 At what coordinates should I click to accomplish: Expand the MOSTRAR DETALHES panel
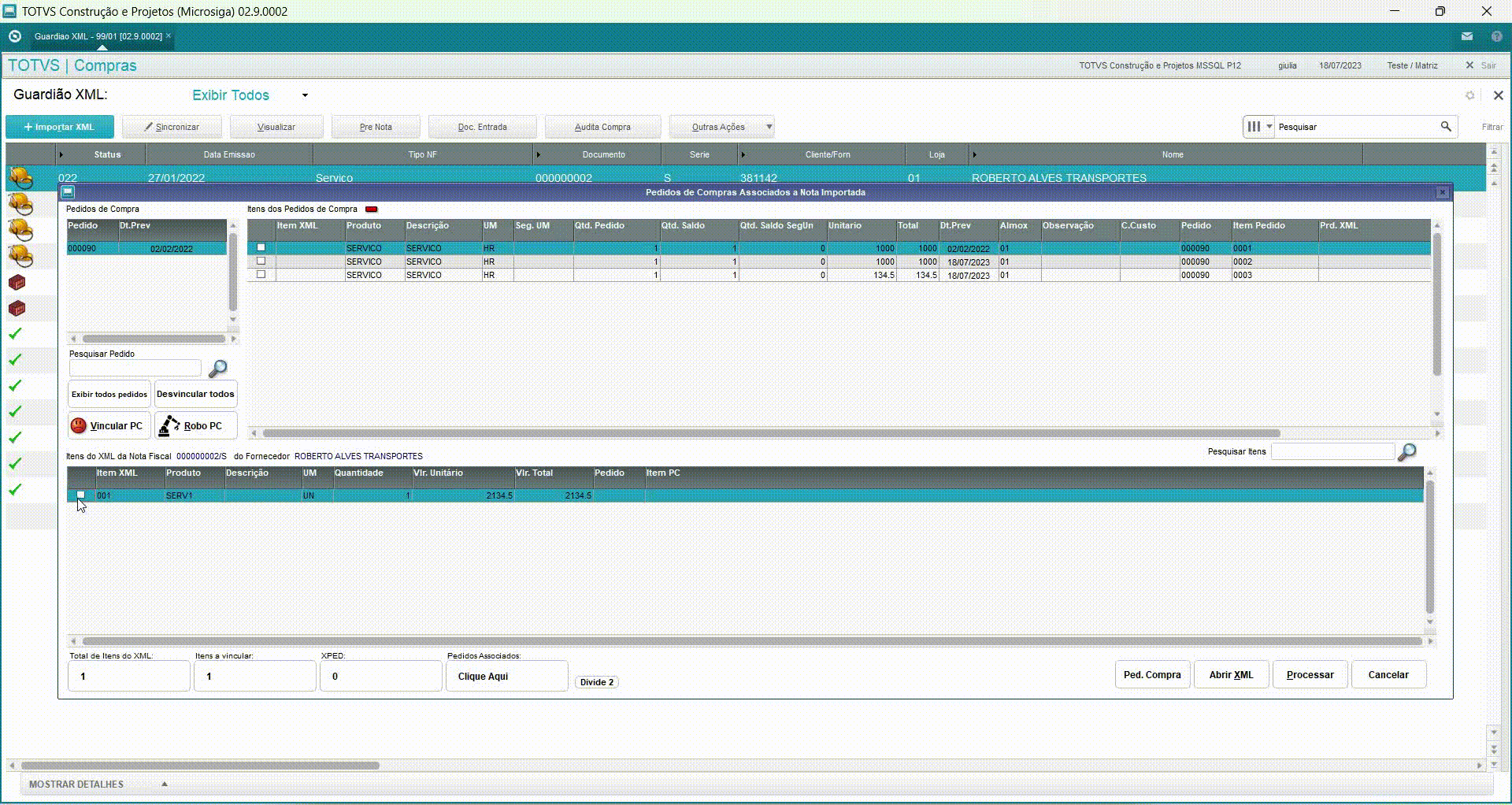tap(164, 784)
